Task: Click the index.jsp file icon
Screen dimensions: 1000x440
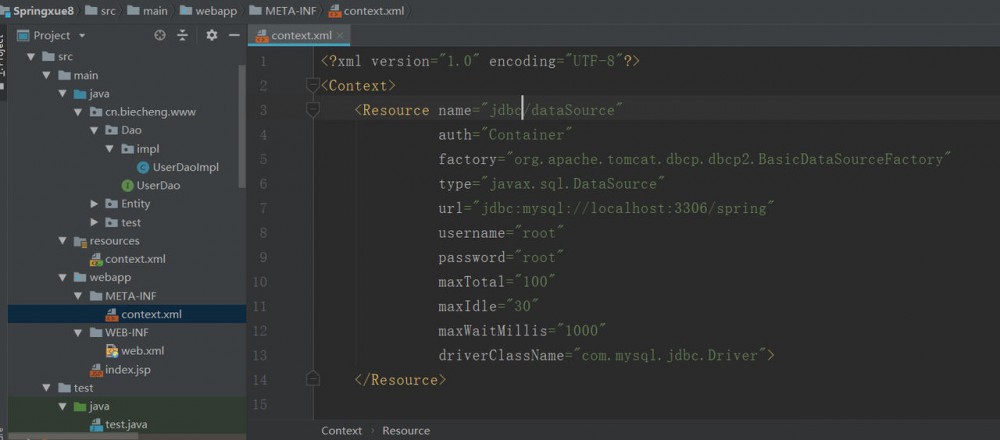Action: pyautogui.click(x=96, y=370)
